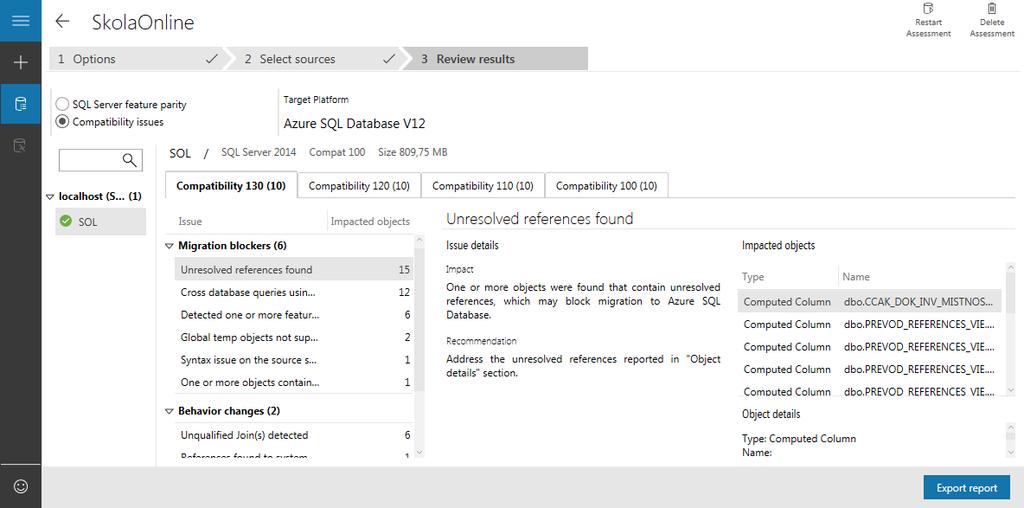Image resolution: width=1024 pixels, height=508 pixels.
Task: Collapse the Behavior changes group
Action: click(x=169, y=411)
